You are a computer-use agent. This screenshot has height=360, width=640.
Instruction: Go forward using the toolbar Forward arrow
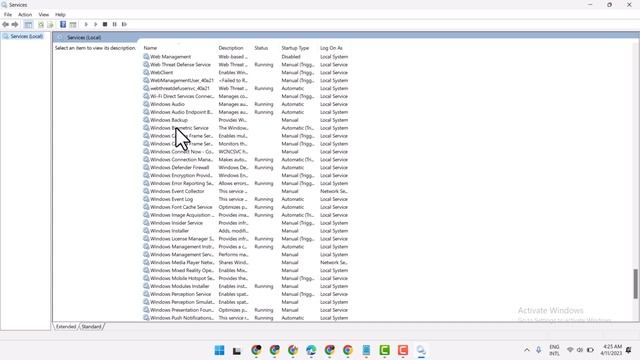tap(15, 24)
